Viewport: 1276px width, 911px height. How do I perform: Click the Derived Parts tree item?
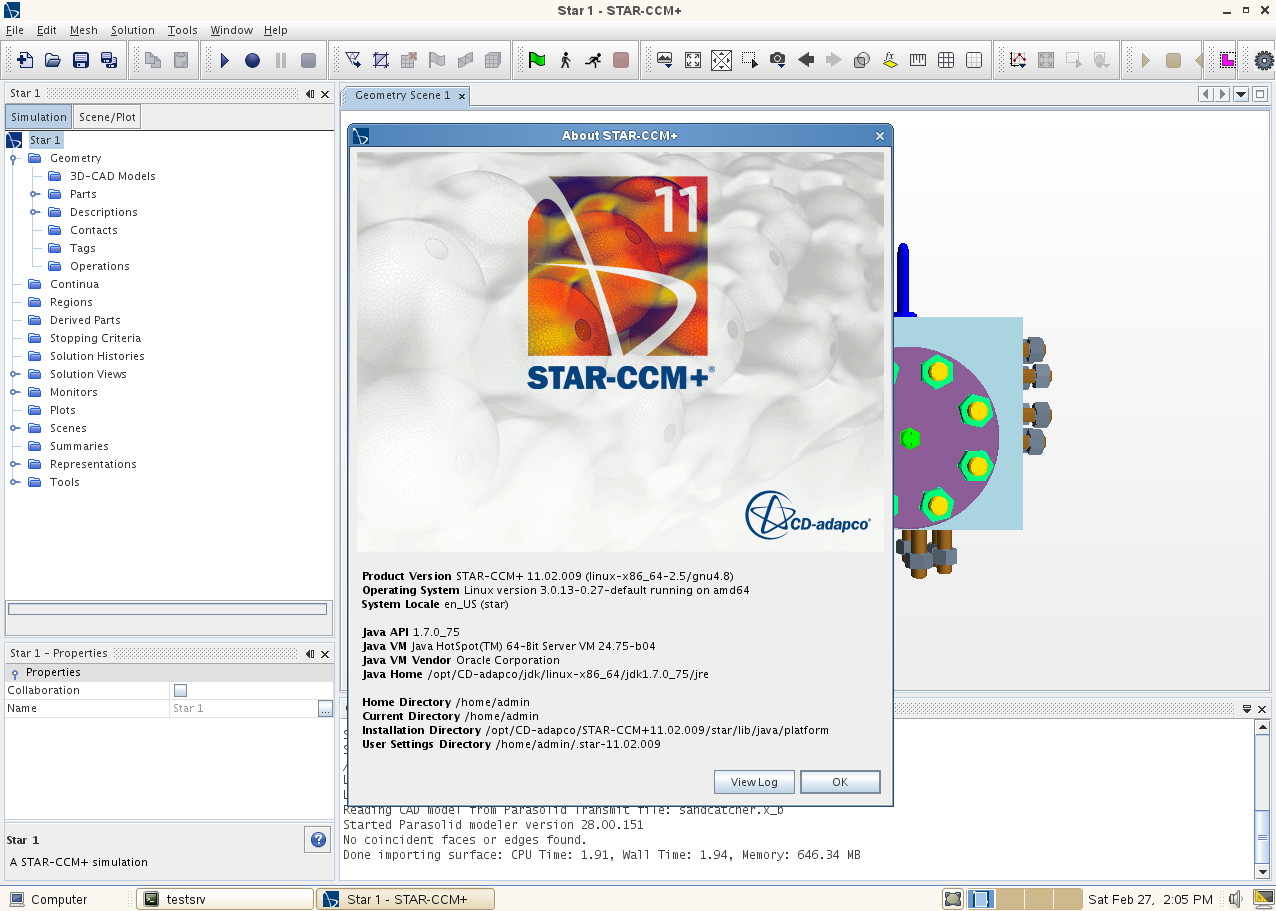85,320
